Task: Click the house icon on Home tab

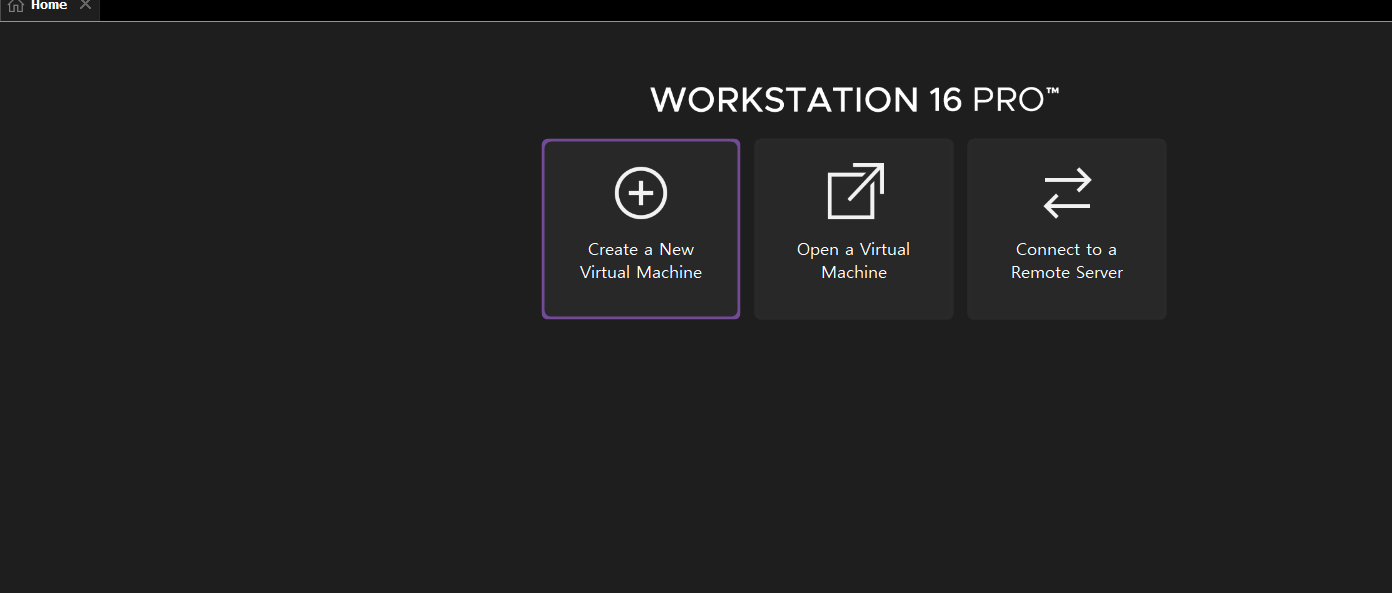Action: coord(16,6)
